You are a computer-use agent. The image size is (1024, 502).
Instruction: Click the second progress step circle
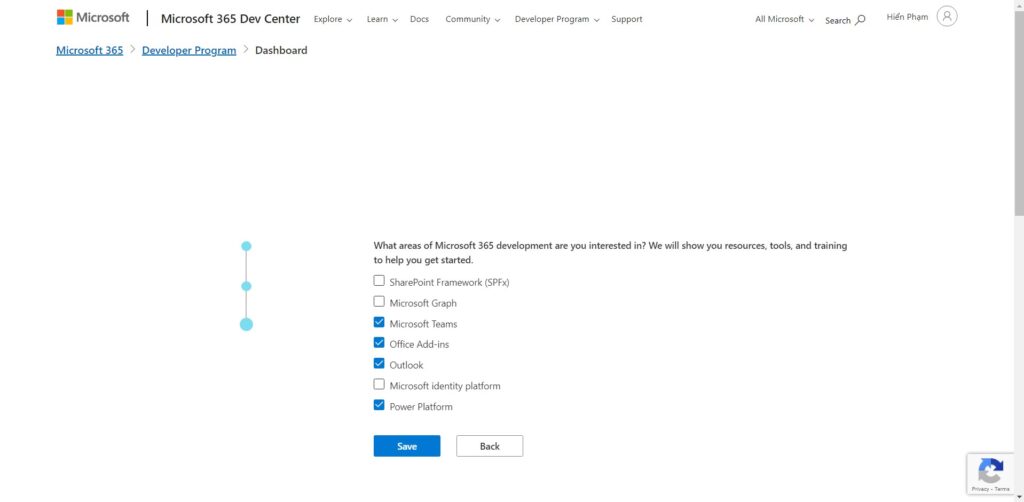pyautogui.click(x=246, y=286)
